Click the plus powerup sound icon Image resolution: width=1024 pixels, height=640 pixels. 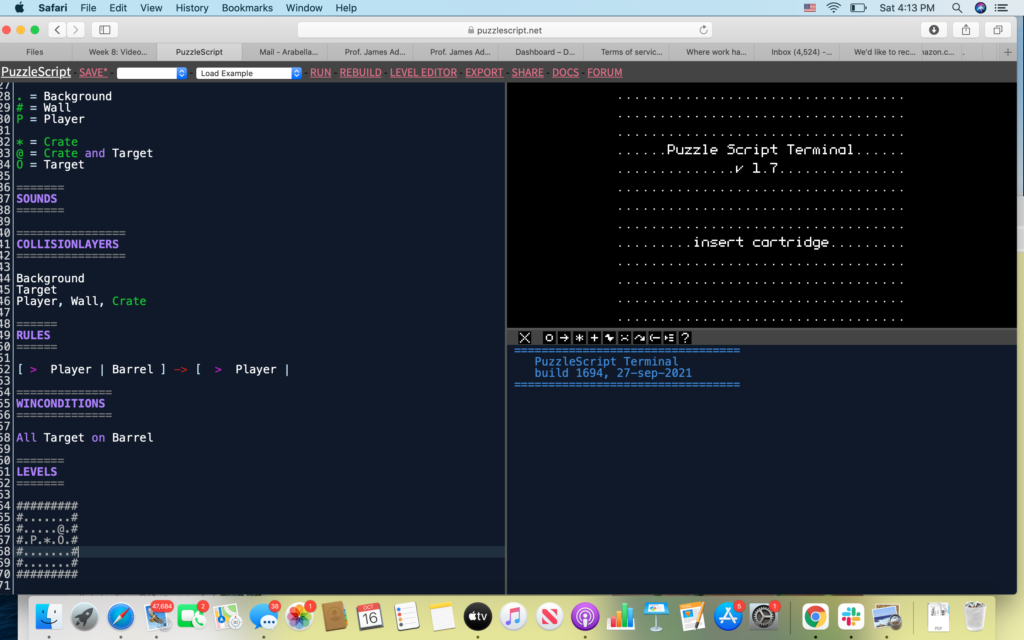594,338
